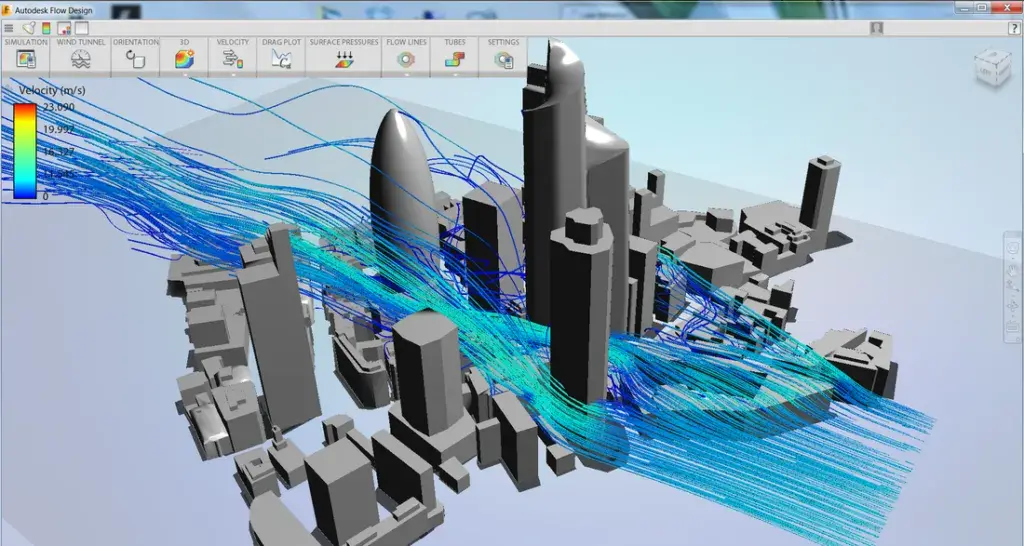This screenshot has height=546, width=1024.
Task: Toggle the Tubes flow display
Action: [454, 59]
